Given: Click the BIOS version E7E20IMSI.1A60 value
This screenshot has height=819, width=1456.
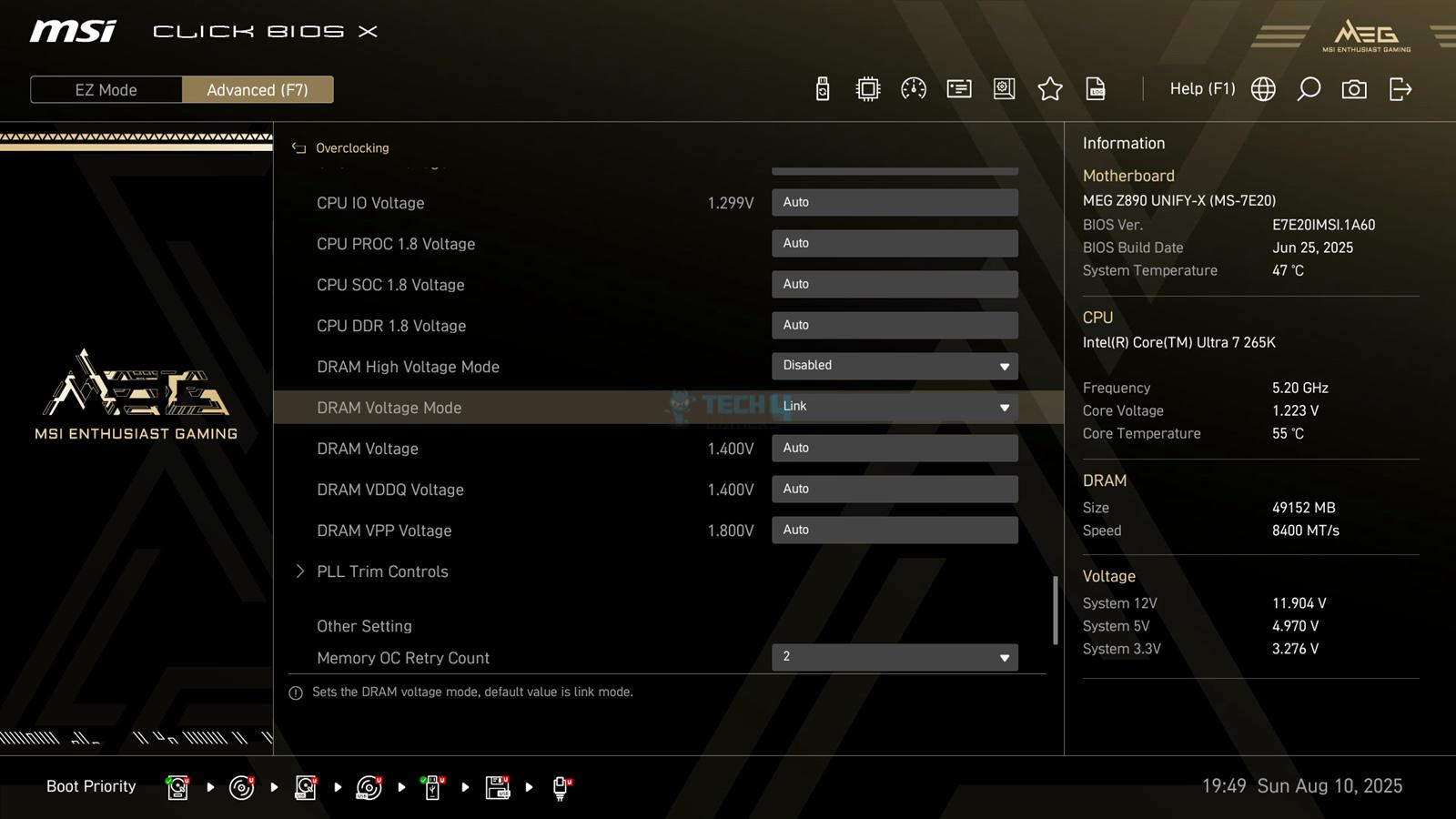Looking at the screenshot, I should (1324, 225).
